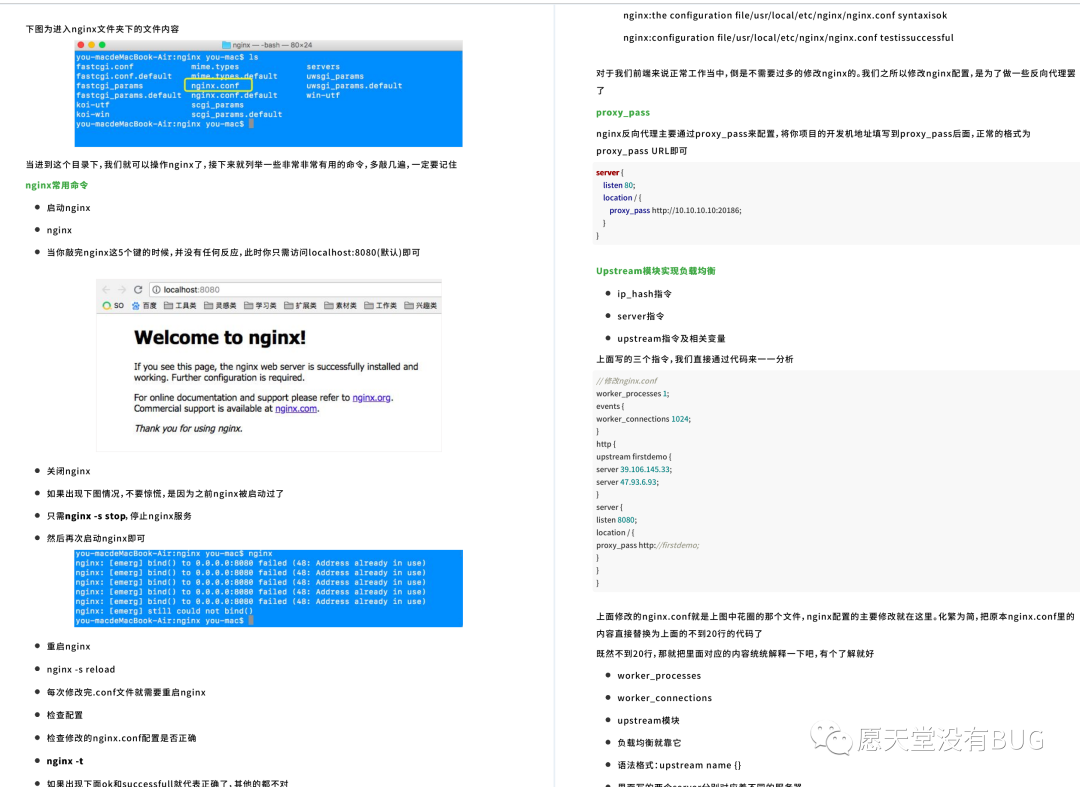Open the 工作类 bookmark folder
The image size is (1080, 787).
pyautogui.click(x=380, y=306)
